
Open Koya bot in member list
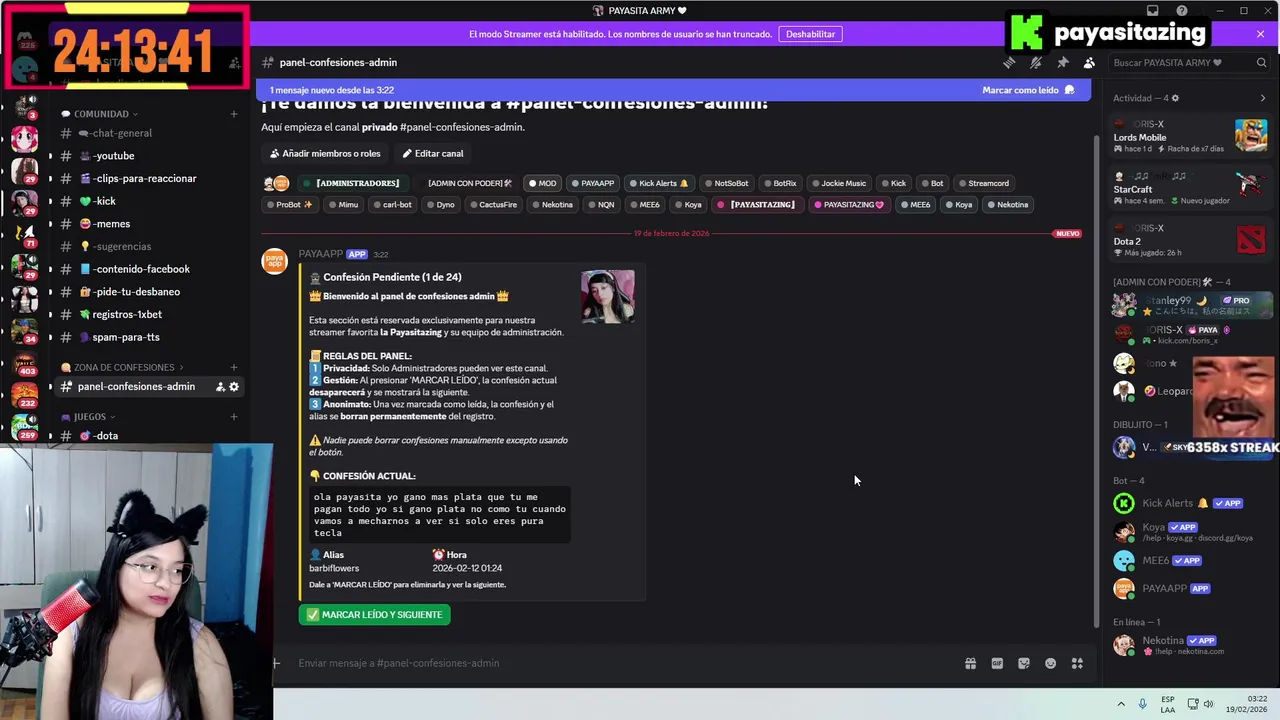tap(1190, 532)
